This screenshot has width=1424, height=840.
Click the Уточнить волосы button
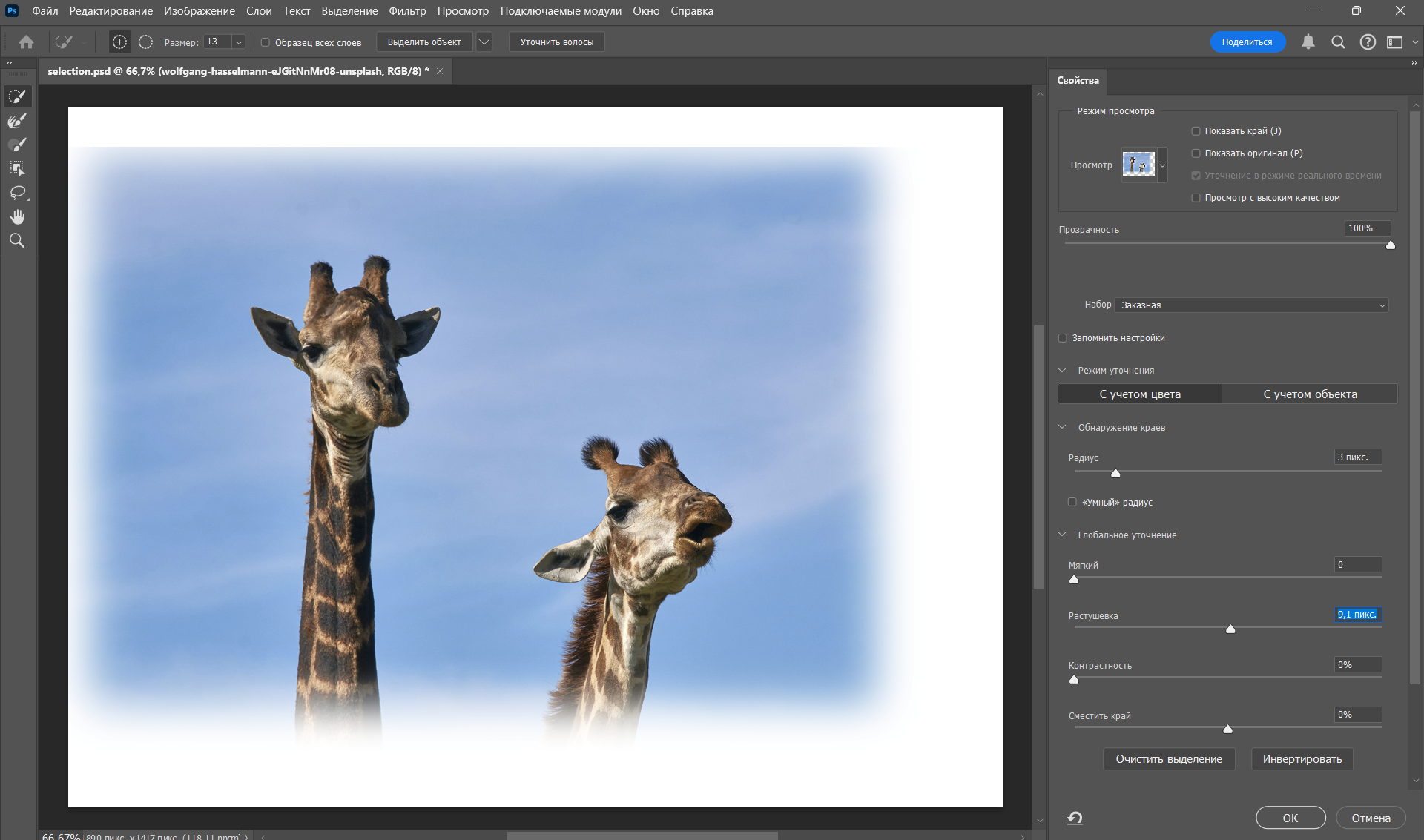point(556,42)
